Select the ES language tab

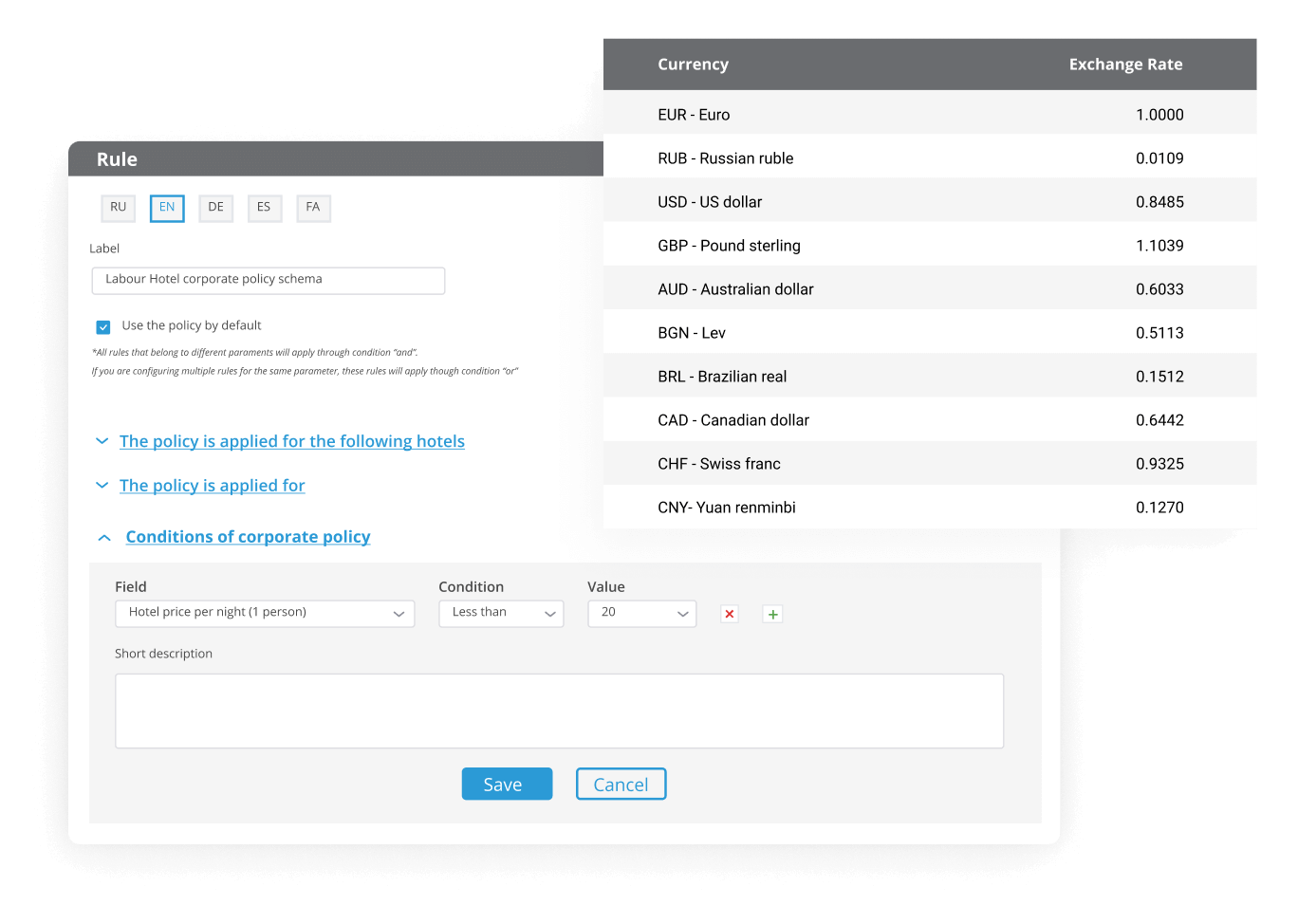[265, 208]
